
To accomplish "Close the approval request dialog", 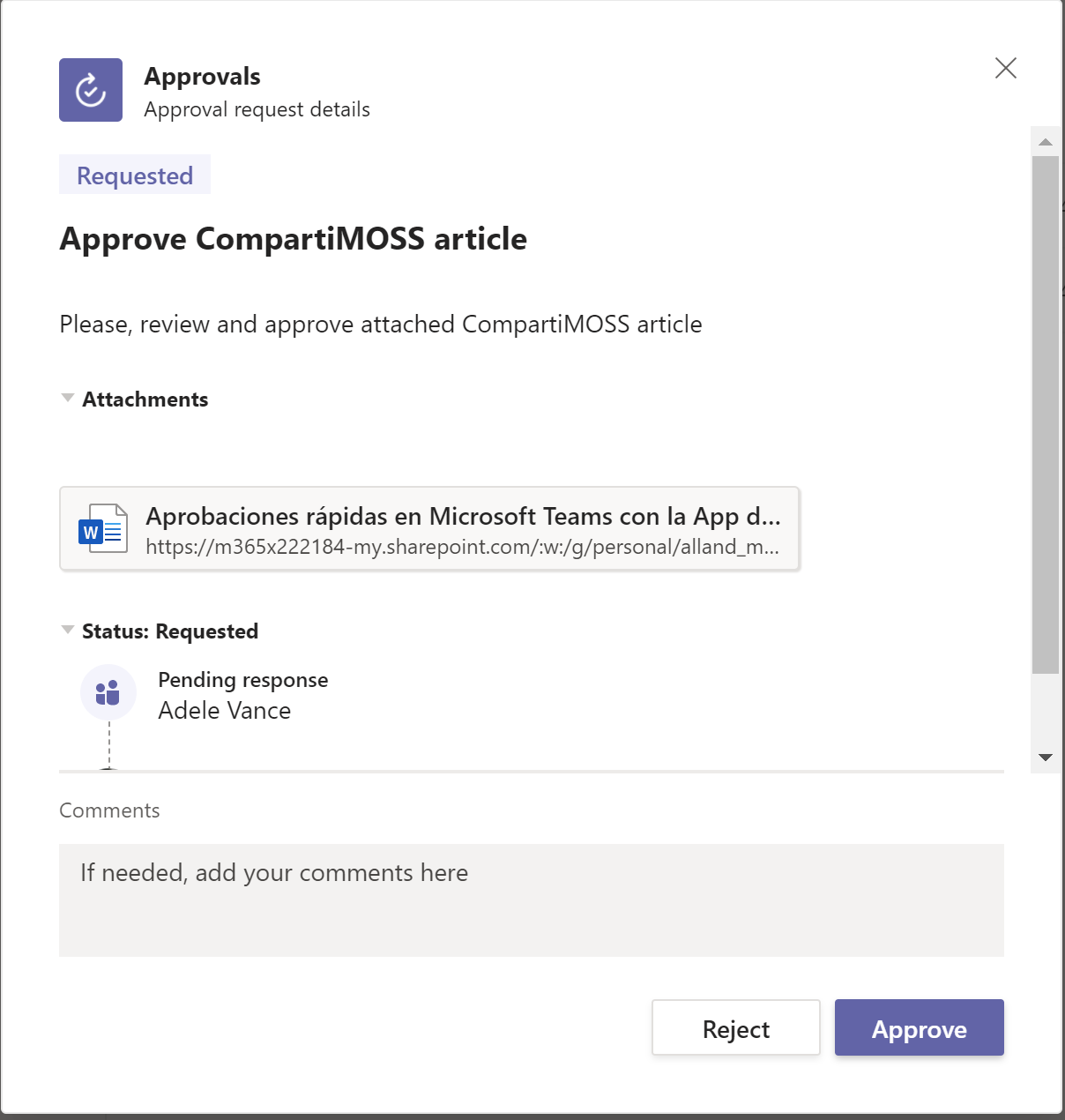I will tap(1005, 68).
